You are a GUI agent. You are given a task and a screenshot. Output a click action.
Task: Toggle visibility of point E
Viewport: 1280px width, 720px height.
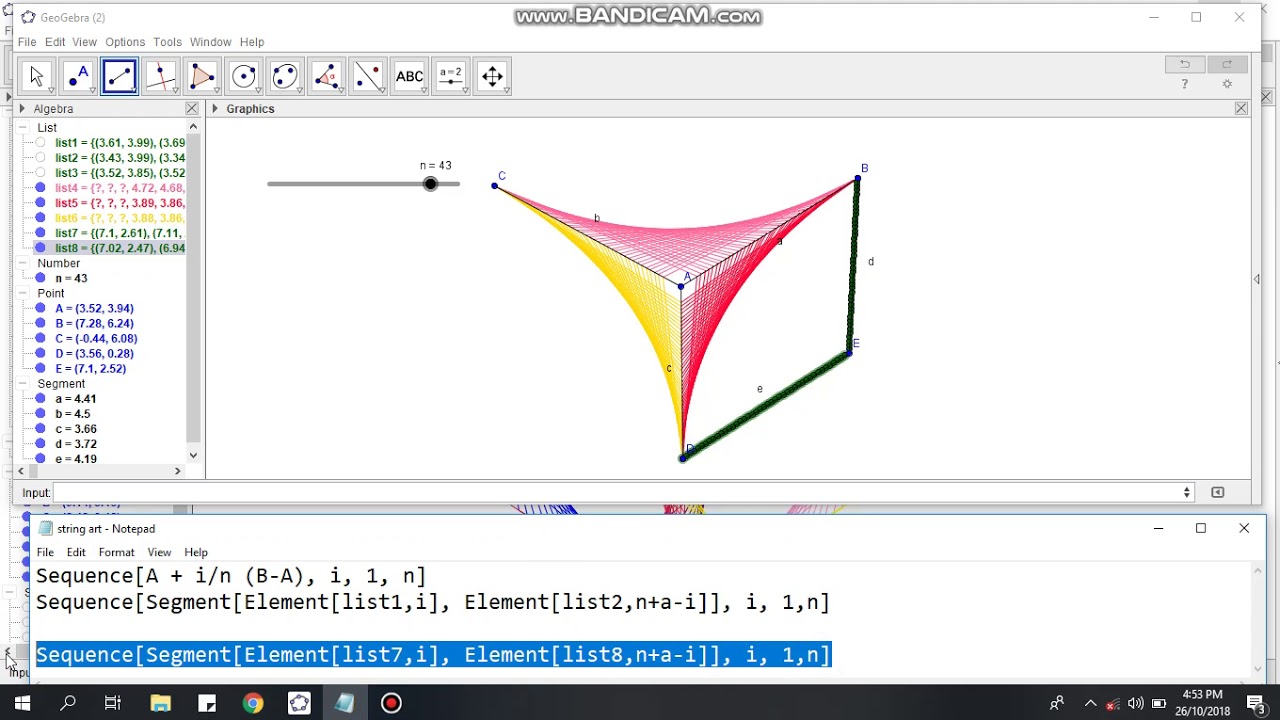pyautogui.click(x=40, y=369)
